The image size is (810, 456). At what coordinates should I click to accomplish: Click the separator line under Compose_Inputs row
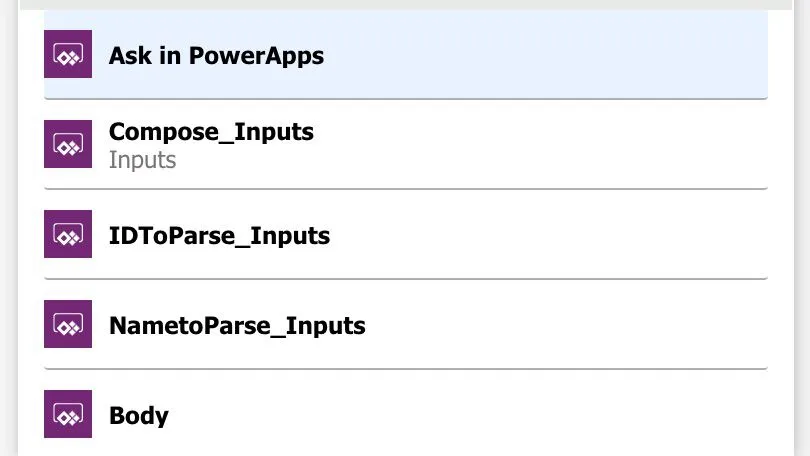(405, 188)
